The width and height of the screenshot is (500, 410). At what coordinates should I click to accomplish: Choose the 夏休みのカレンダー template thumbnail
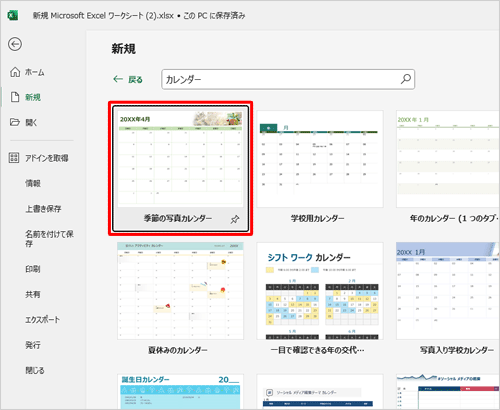point(180,291)
